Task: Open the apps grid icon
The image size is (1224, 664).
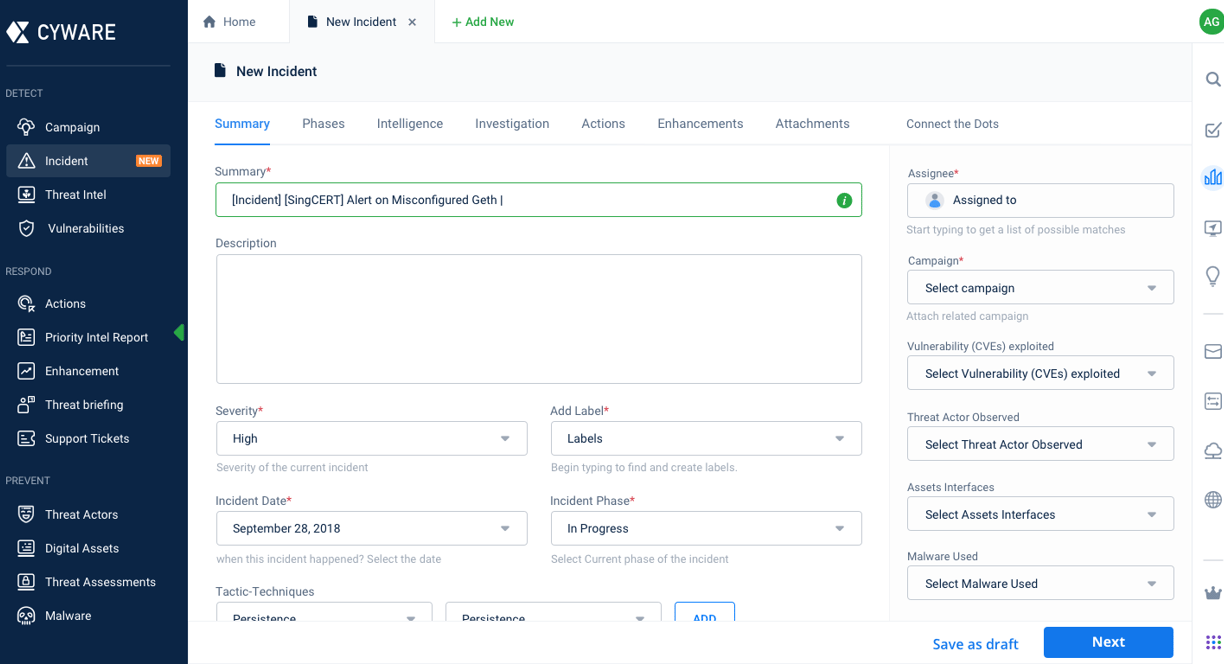Action: (x=1213, y=642)
